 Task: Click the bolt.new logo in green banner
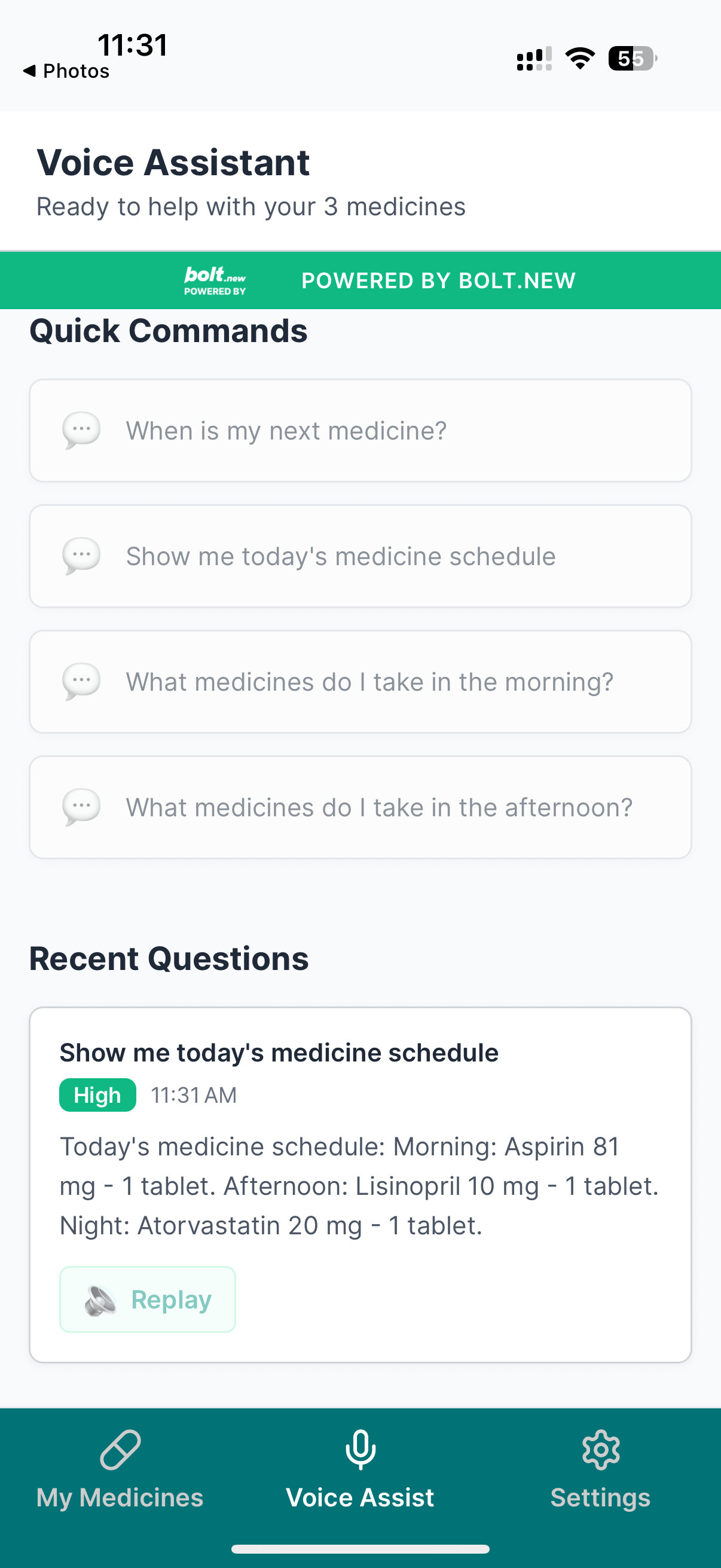click(215, 280)
